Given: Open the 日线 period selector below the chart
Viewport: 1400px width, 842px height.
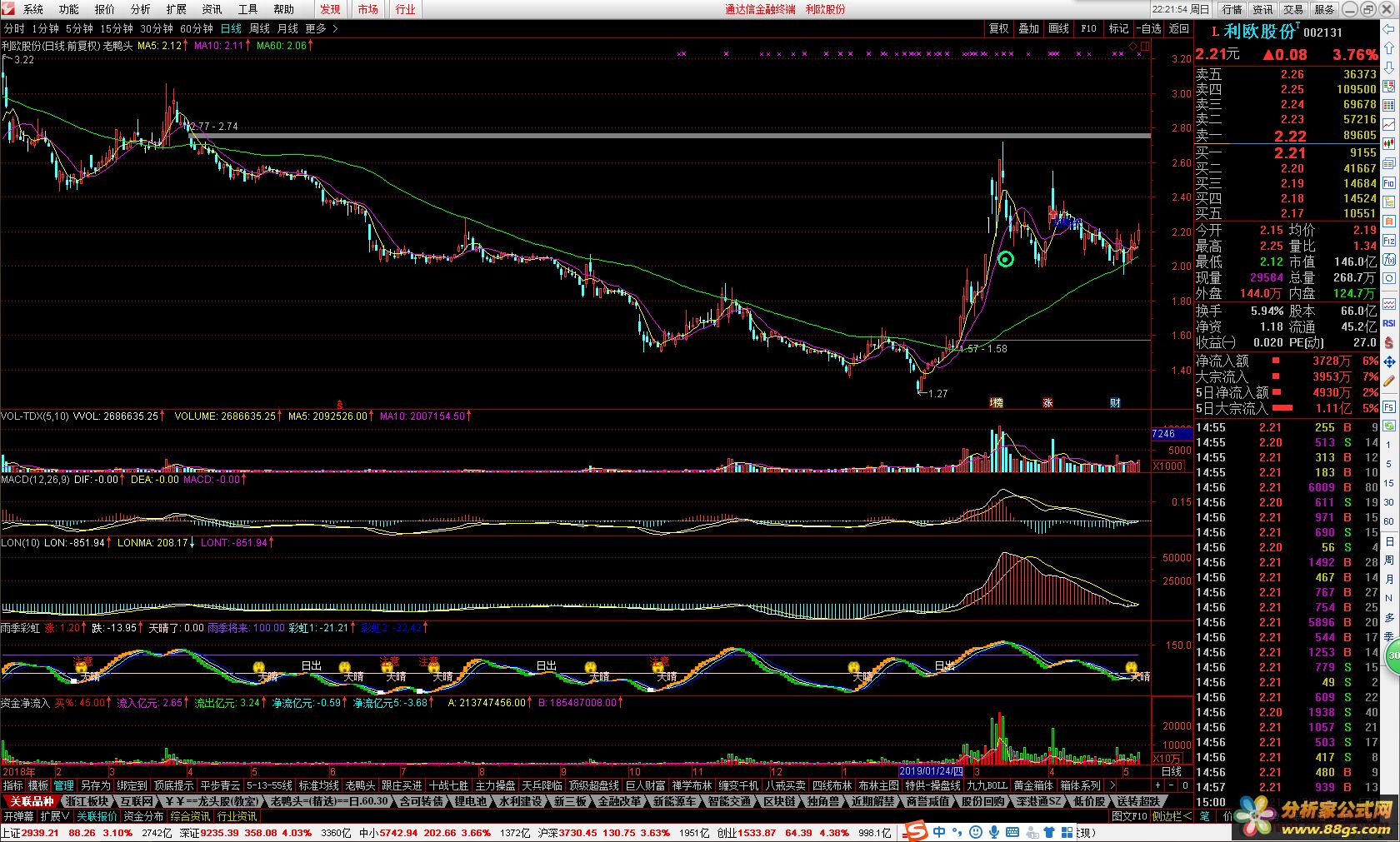Looking at the screenshot, I should point(1171,772).
